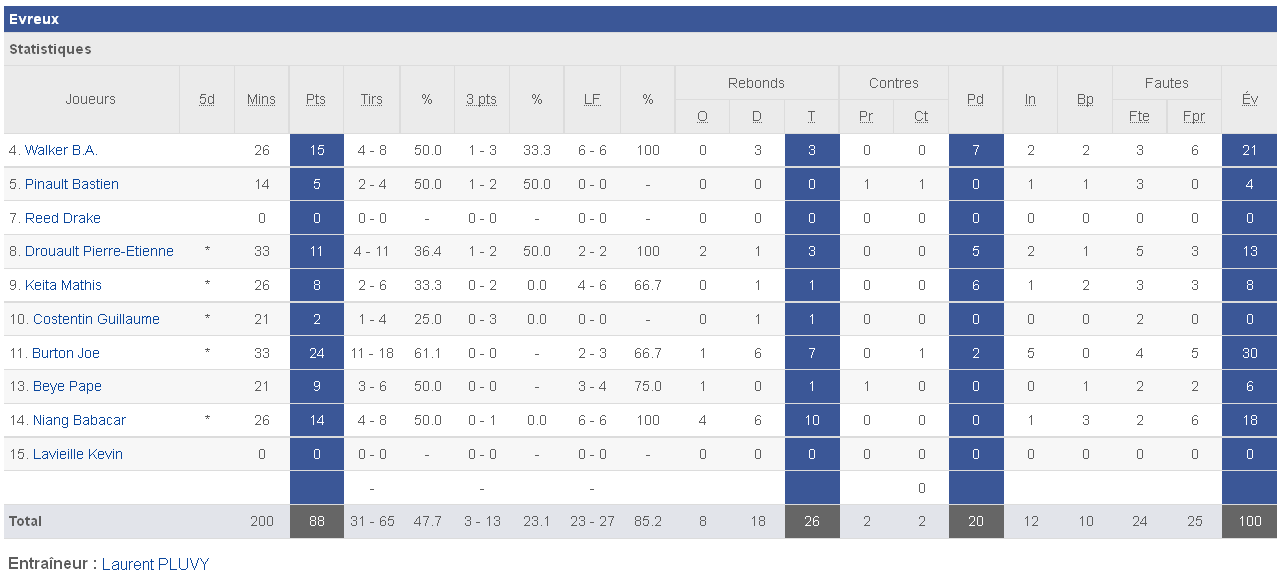Click the 3 pts column header

point(481,99)
